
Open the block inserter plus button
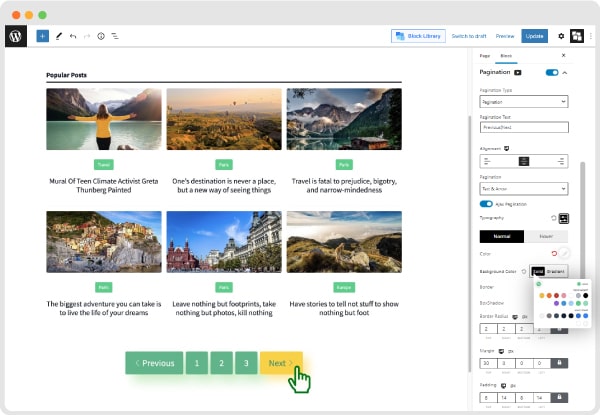pyautogui.click(x=42, y=36)
